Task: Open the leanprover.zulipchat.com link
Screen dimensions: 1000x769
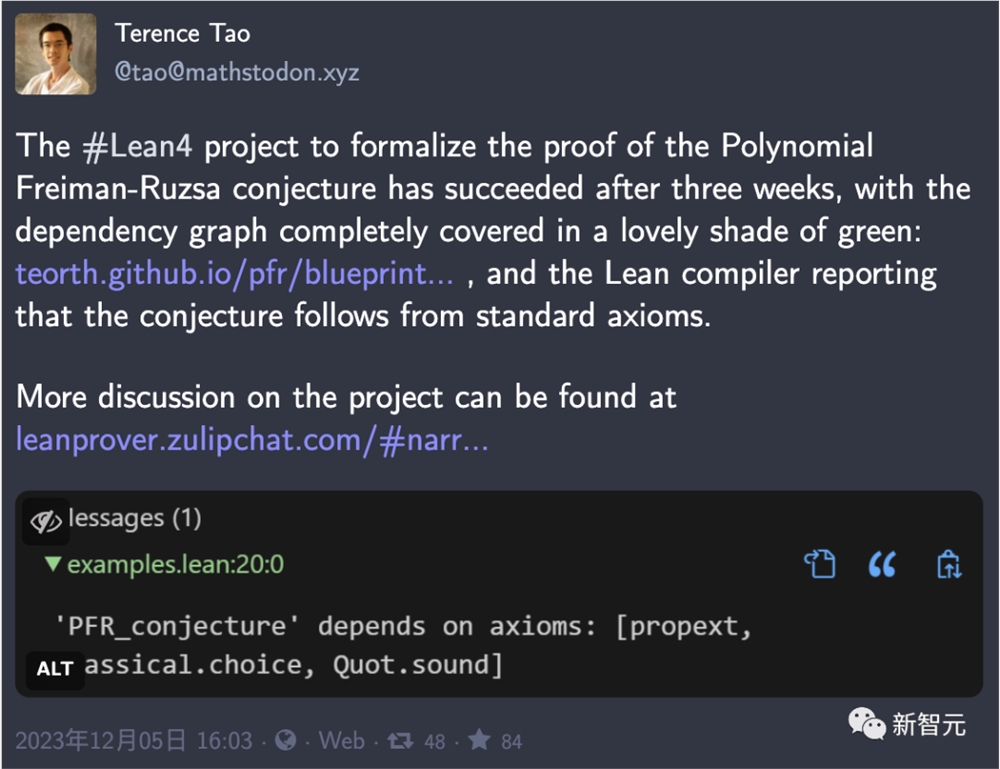Action: (x=252, y=440)
